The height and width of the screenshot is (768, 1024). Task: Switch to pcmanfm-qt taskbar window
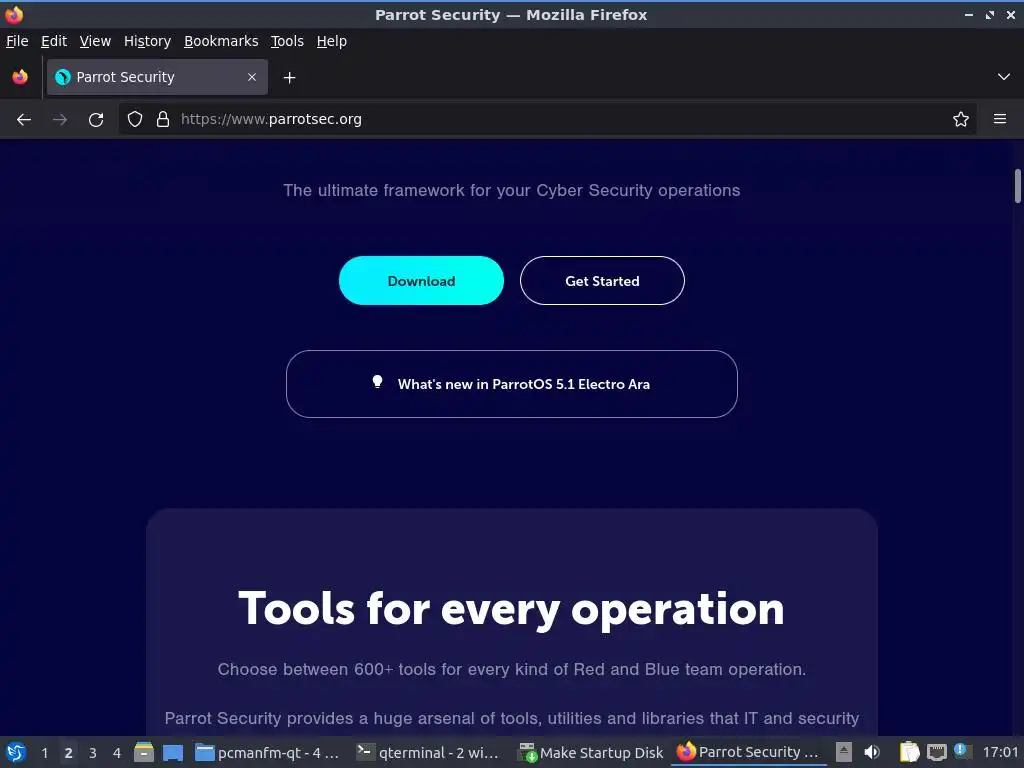[x=268, y=753]
